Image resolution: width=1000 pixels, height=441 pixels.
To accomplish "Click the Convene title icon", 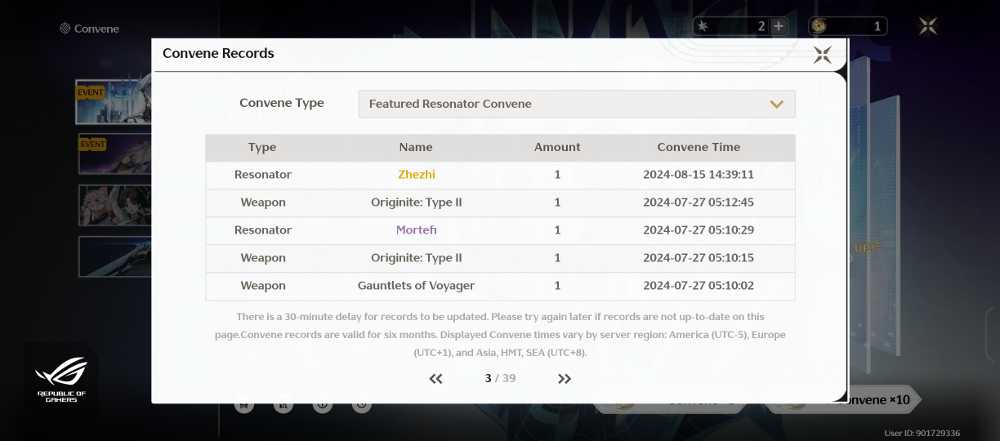I will [x=64, y=28].
